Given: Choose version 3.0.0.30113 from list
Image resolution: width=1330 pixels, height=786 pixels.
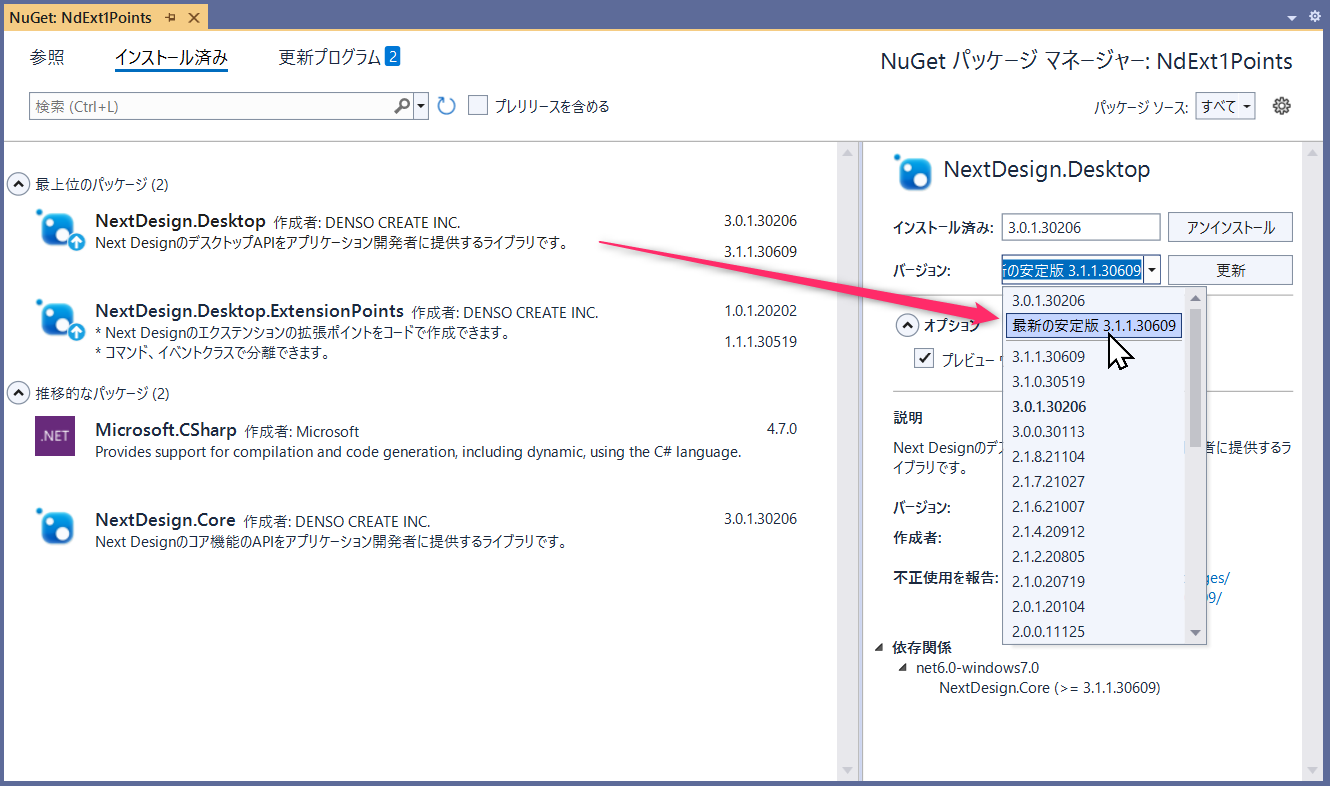Looking at the screenshot, I should pyautogui.click(x=1048, y=431).
